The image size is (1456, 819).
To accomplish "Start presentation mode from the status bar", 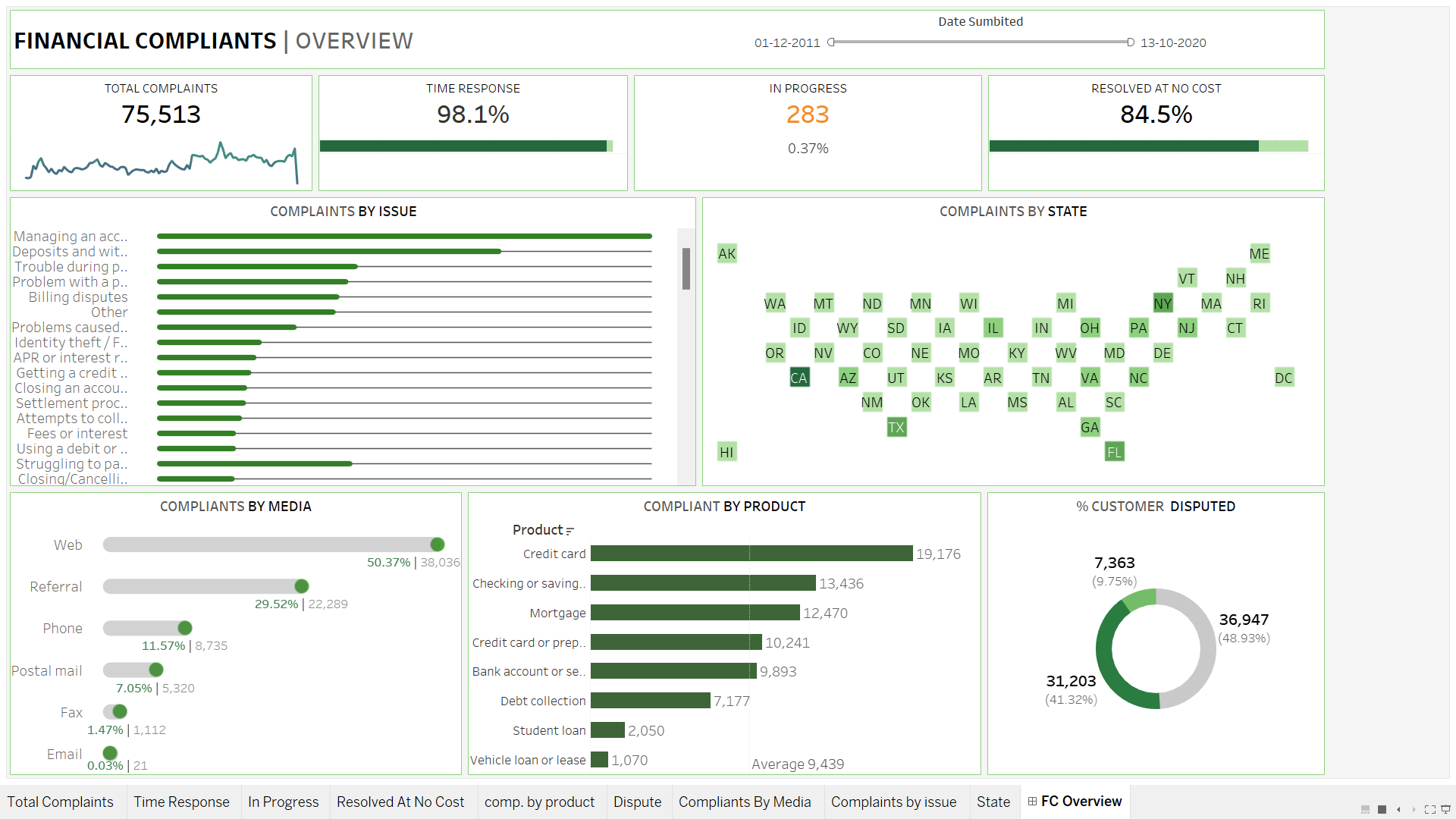I will point(1445,810).
